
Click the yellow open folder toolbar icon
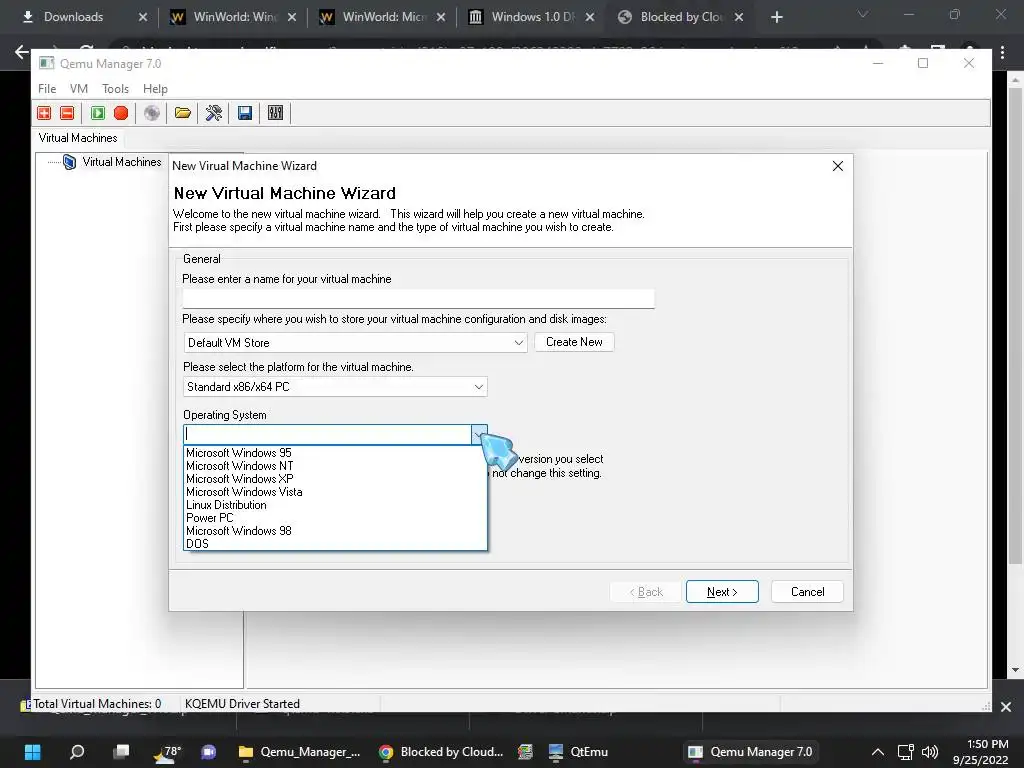[x=183, y=113]
